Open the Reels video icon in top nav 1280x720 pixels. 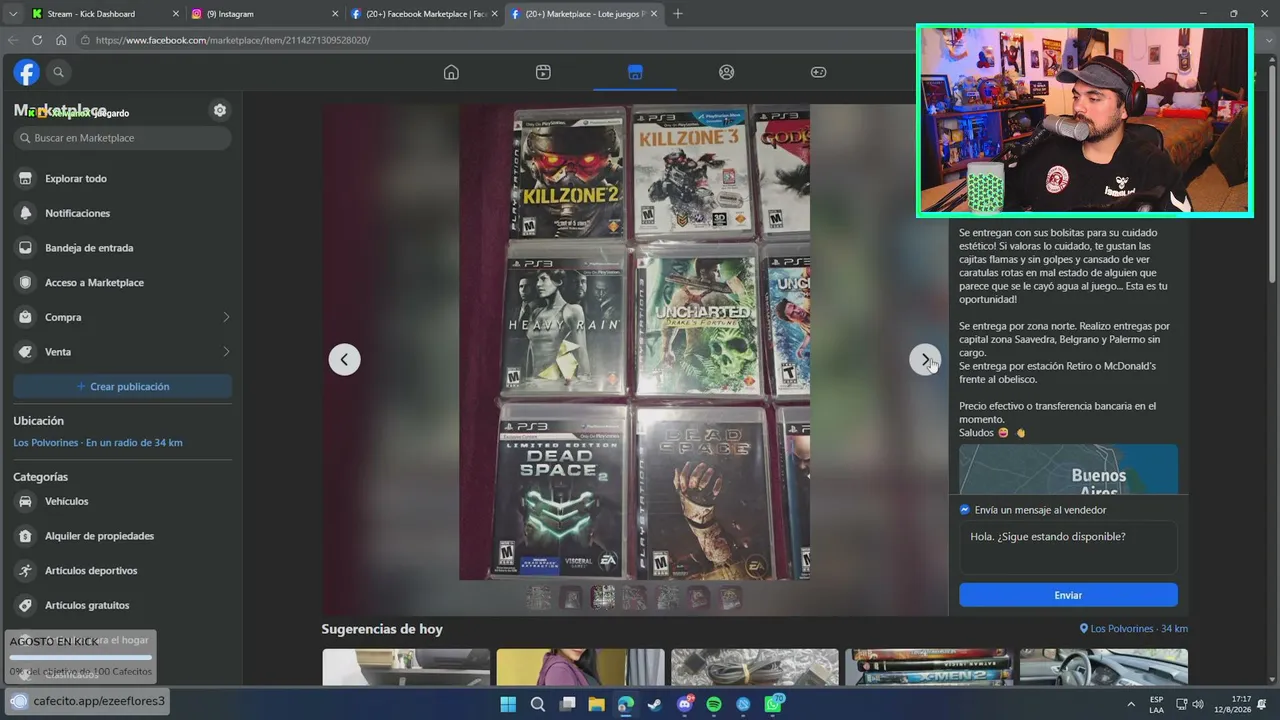543,72
